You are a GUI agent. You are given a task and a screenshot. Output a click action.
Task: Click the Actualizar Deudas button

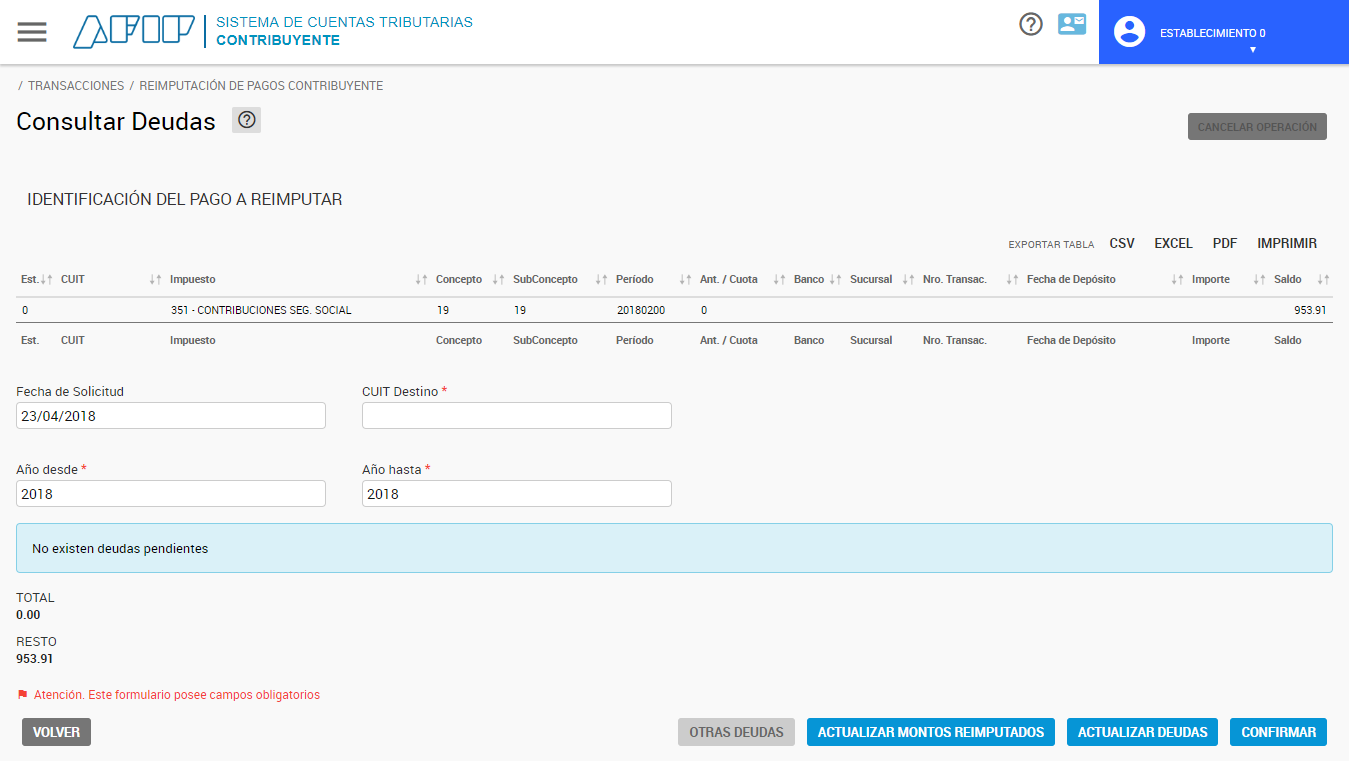[1142, 732]
